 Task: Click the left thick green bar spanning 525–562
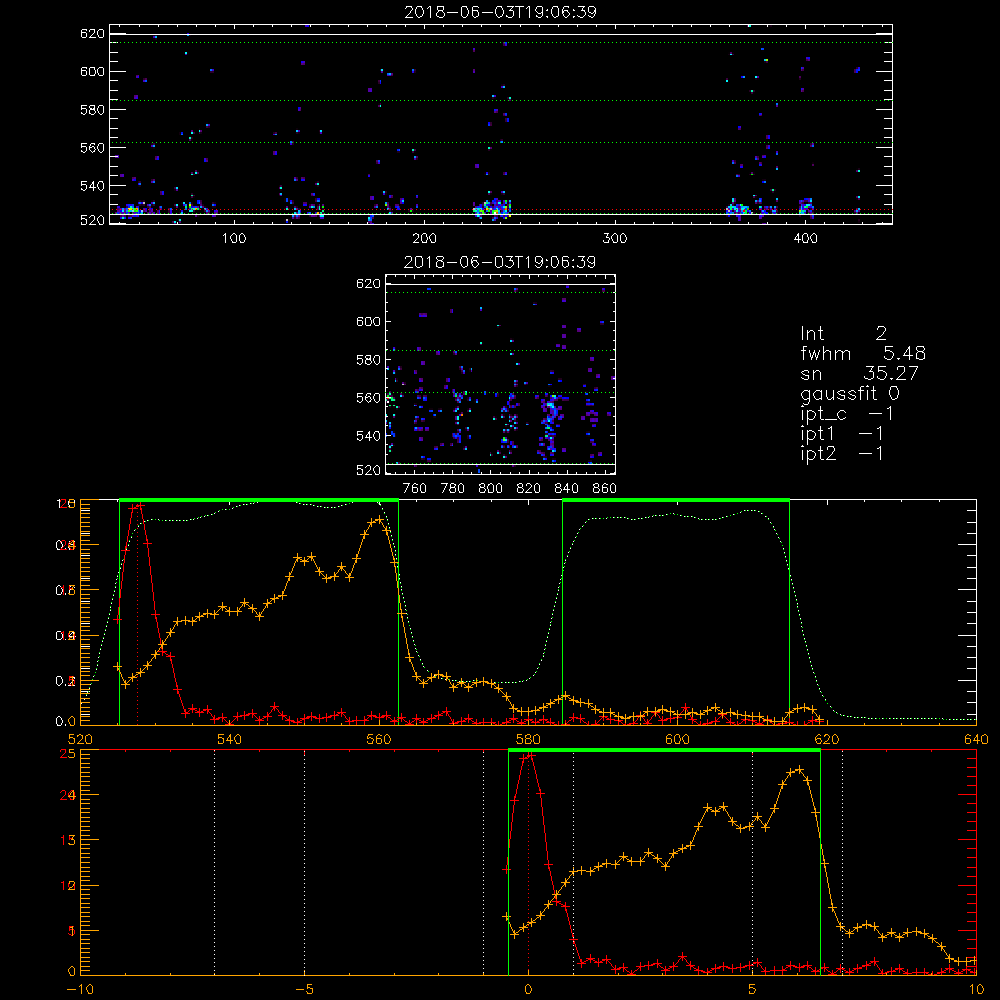pyautogui.click(x=259, y=500)
